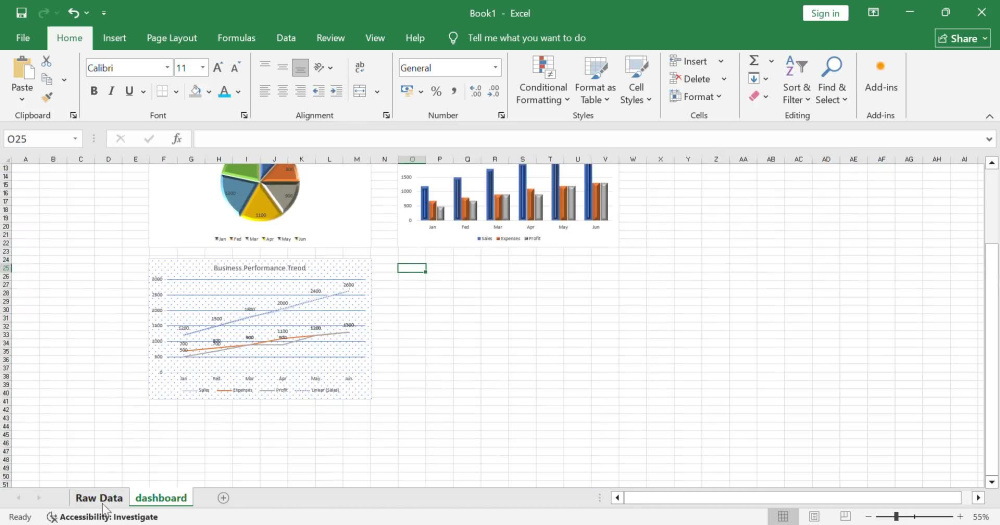The image size is (1000, 525).
Task: Open Format as Table gallery
Action: 595,80
